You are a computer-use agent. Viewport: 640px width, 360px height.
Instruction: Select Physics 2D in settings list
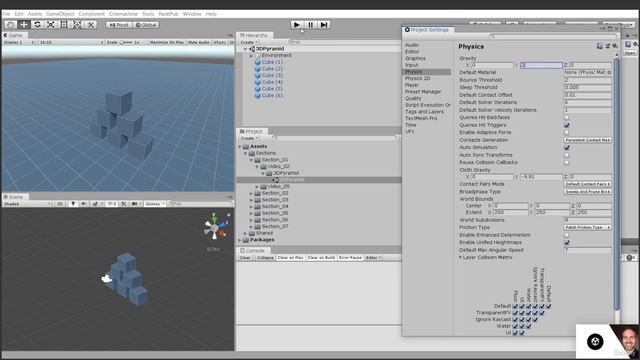click(418, 78)
